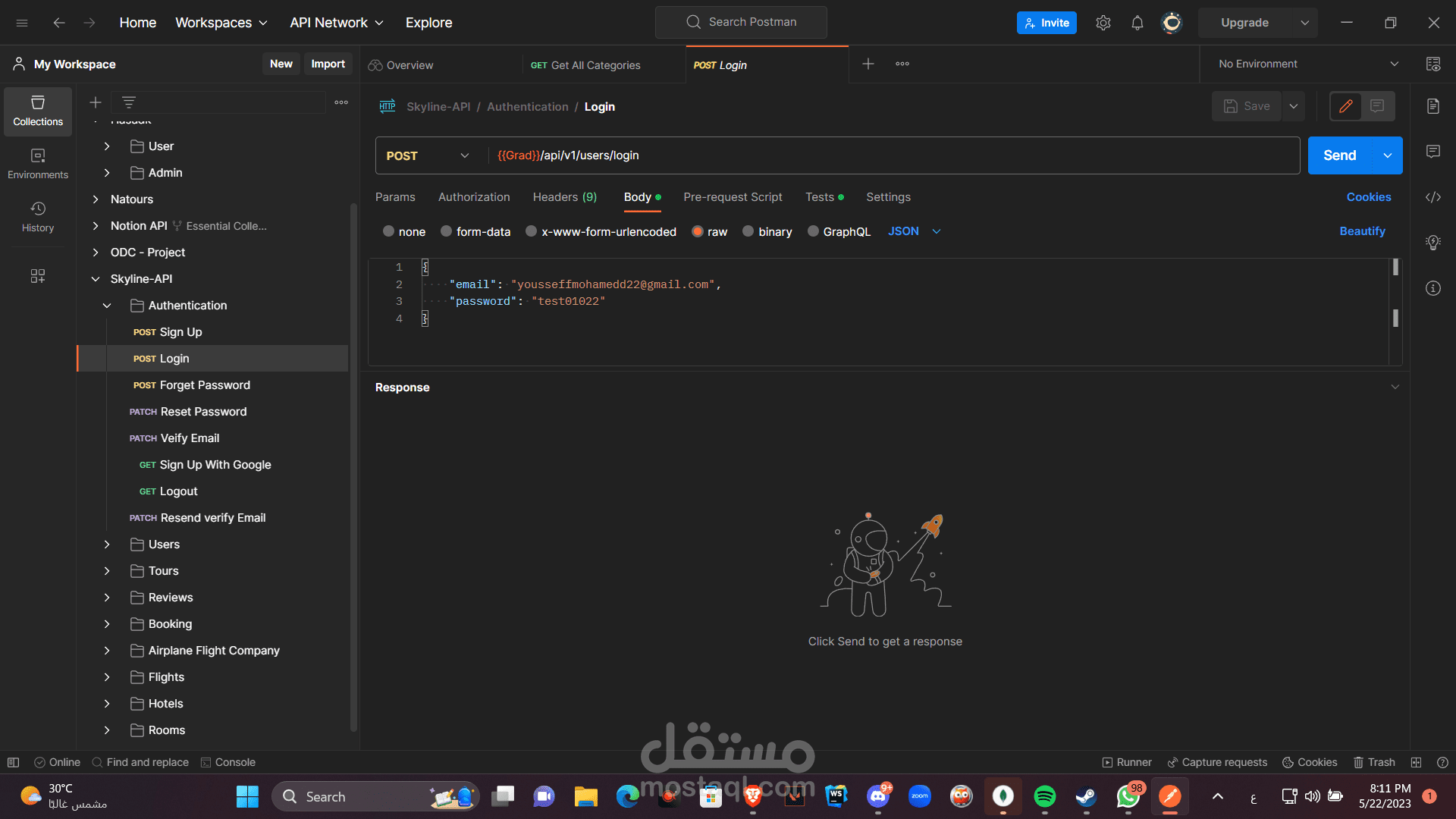This screenshot has width=1456, height=819.
Task: Collapse the Authentication folder
Action: click(x=107, y=306)
